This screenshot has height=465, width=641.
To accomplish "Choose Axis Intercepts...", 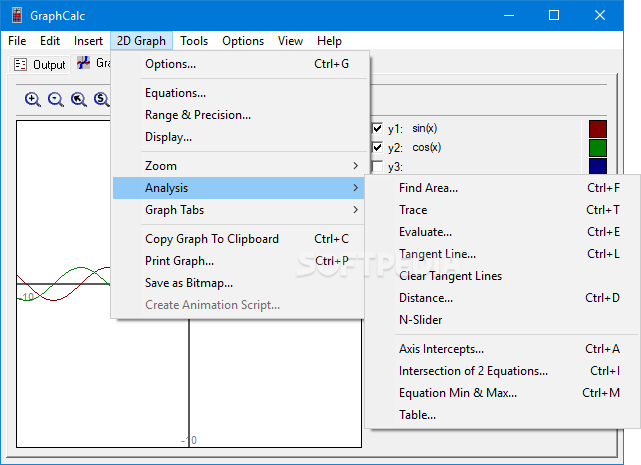I will click(x=502, y=349).
